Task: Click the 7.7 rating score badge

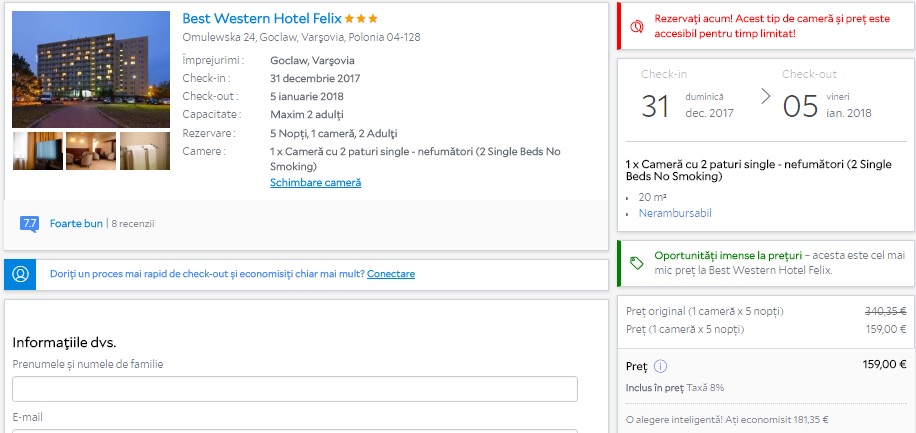Action: coord(30,223)
